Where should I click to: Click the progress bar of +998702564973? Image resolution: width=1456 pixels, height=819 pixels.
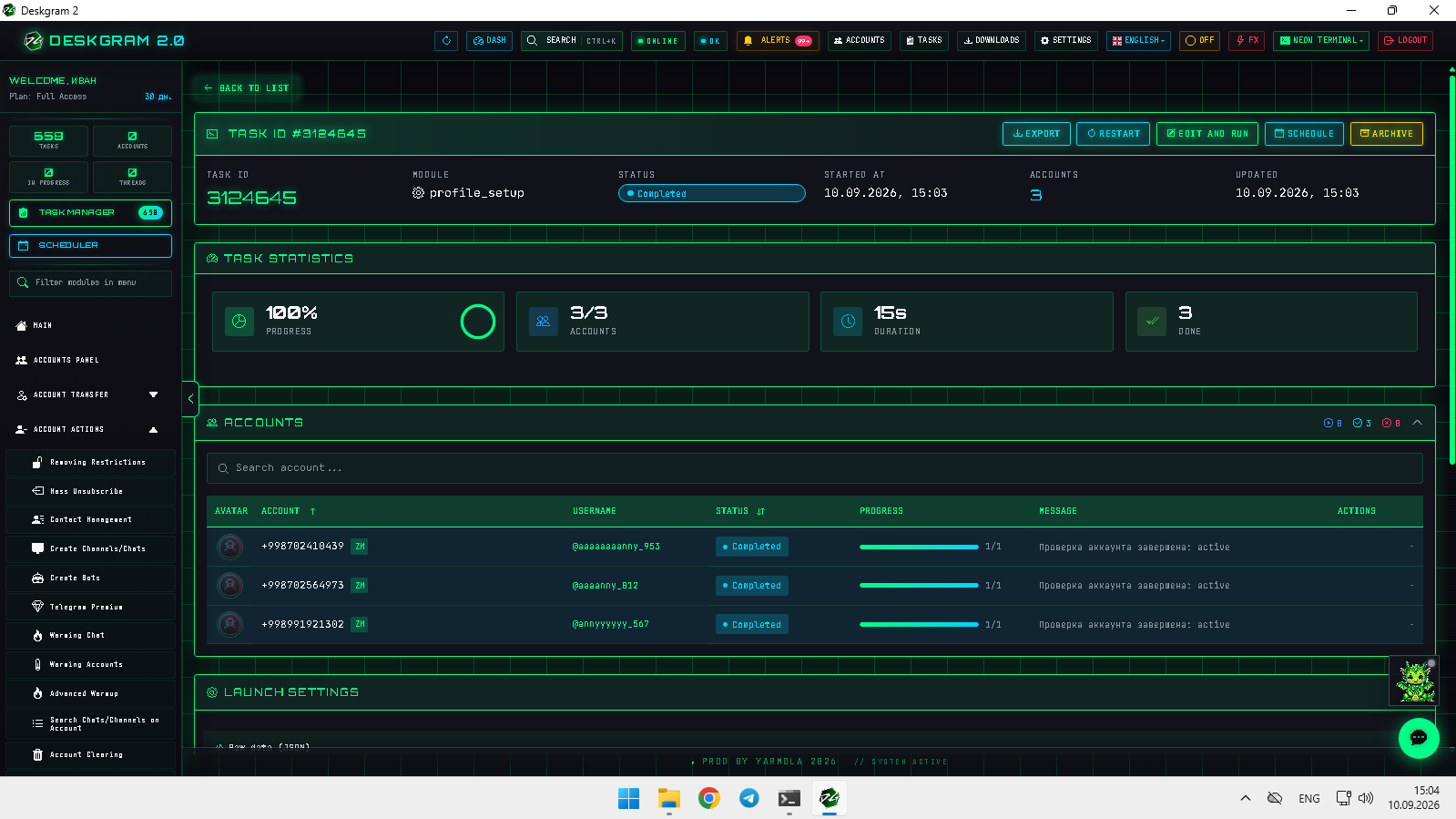point(919,586)
